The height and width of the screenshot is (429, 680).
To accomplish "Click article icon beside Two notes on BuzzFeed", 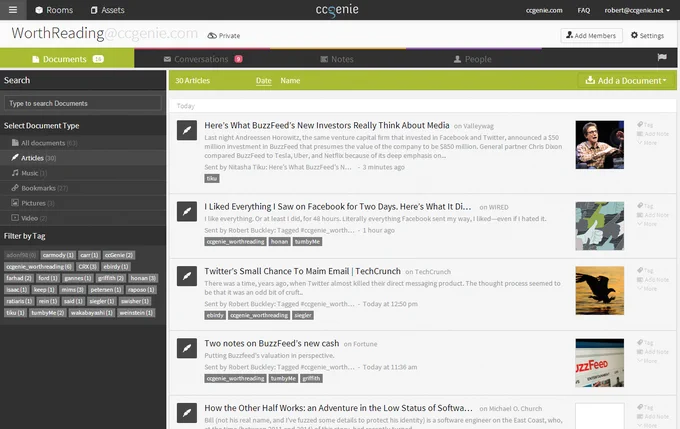I will [x=187, y=348].
